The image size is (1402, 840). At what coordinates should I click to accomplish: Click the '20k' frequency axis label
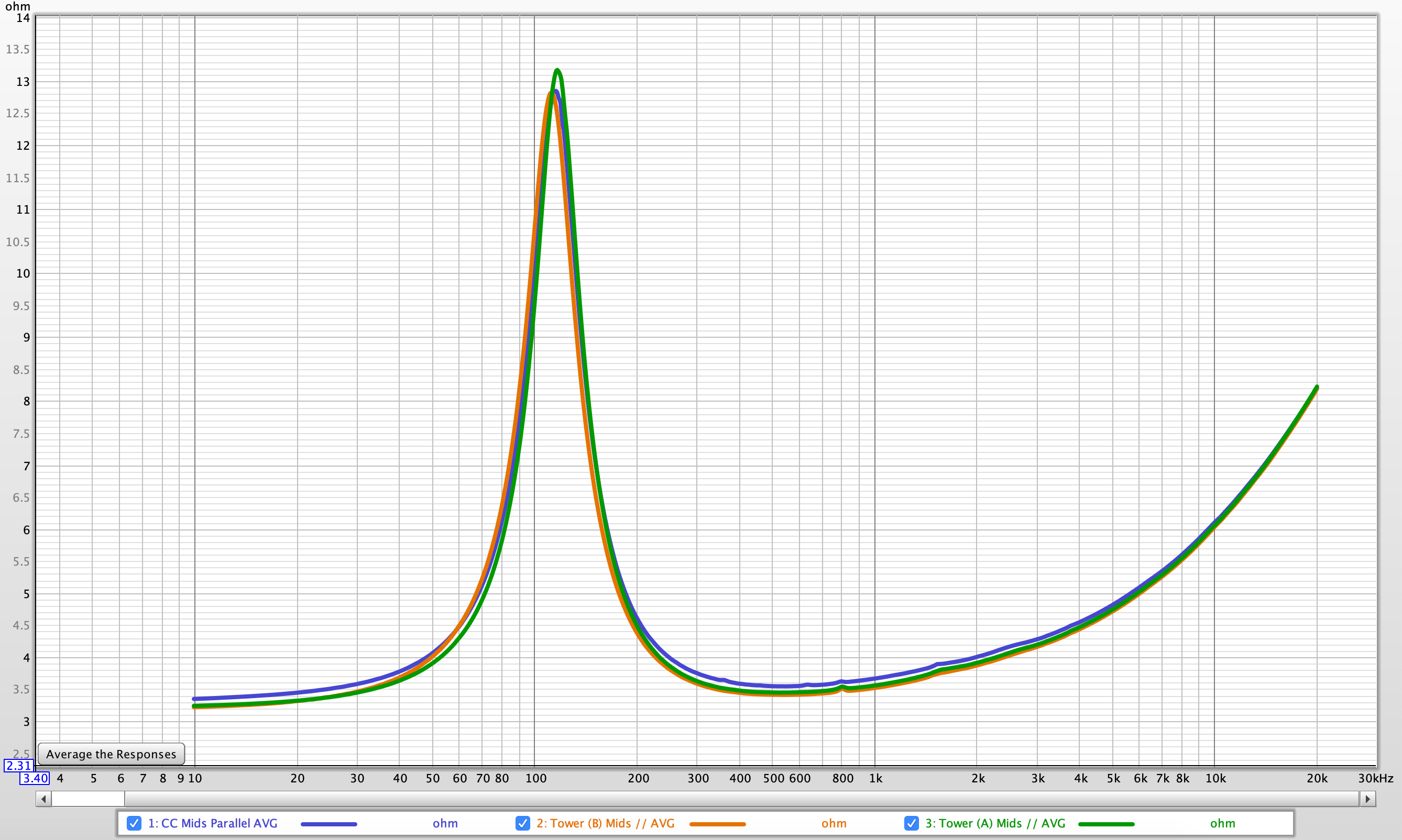tap(1317, 778)
